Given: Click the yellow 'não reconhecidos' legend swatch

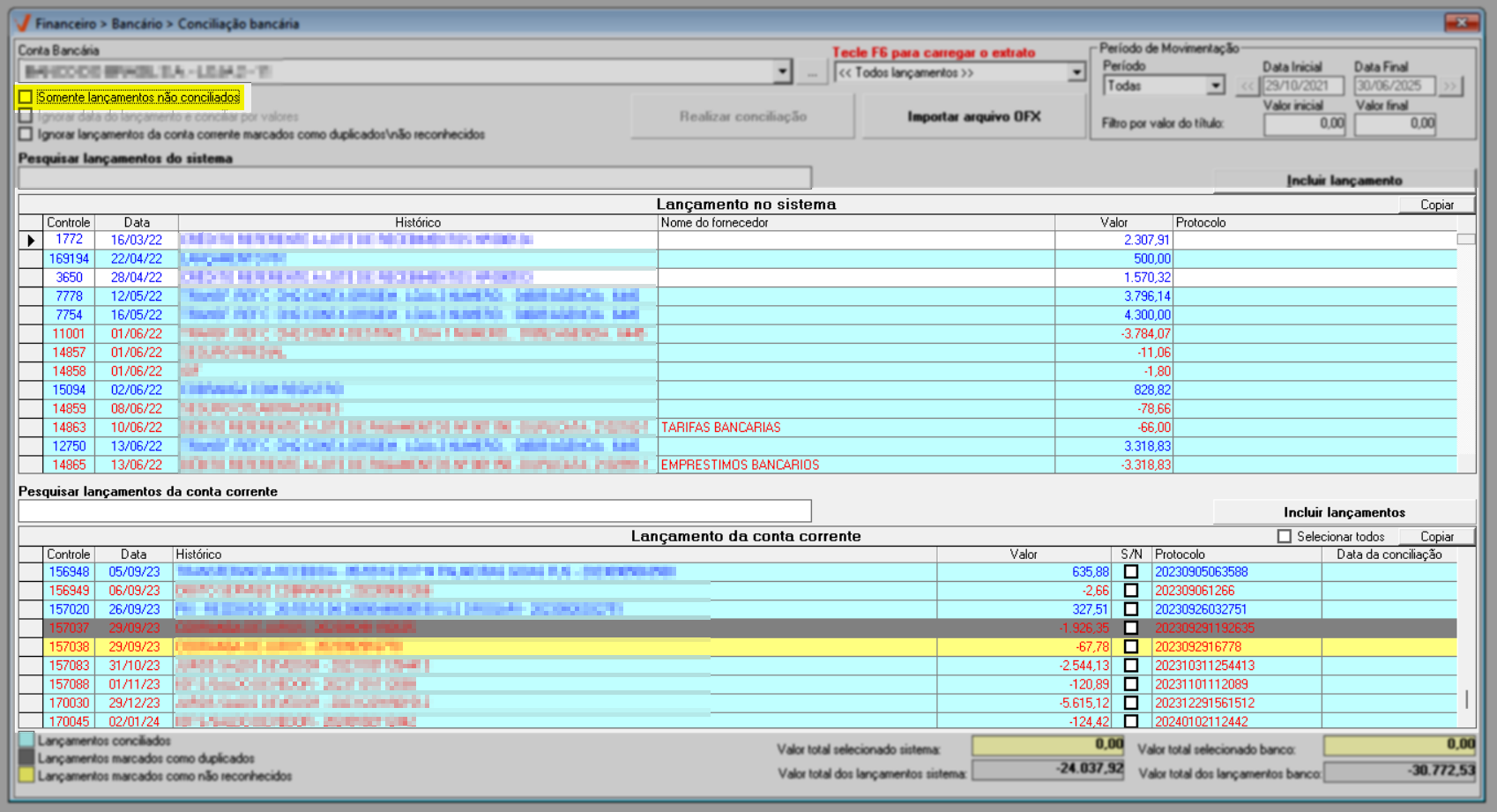Looking at the screenshot, I should 26,776.
